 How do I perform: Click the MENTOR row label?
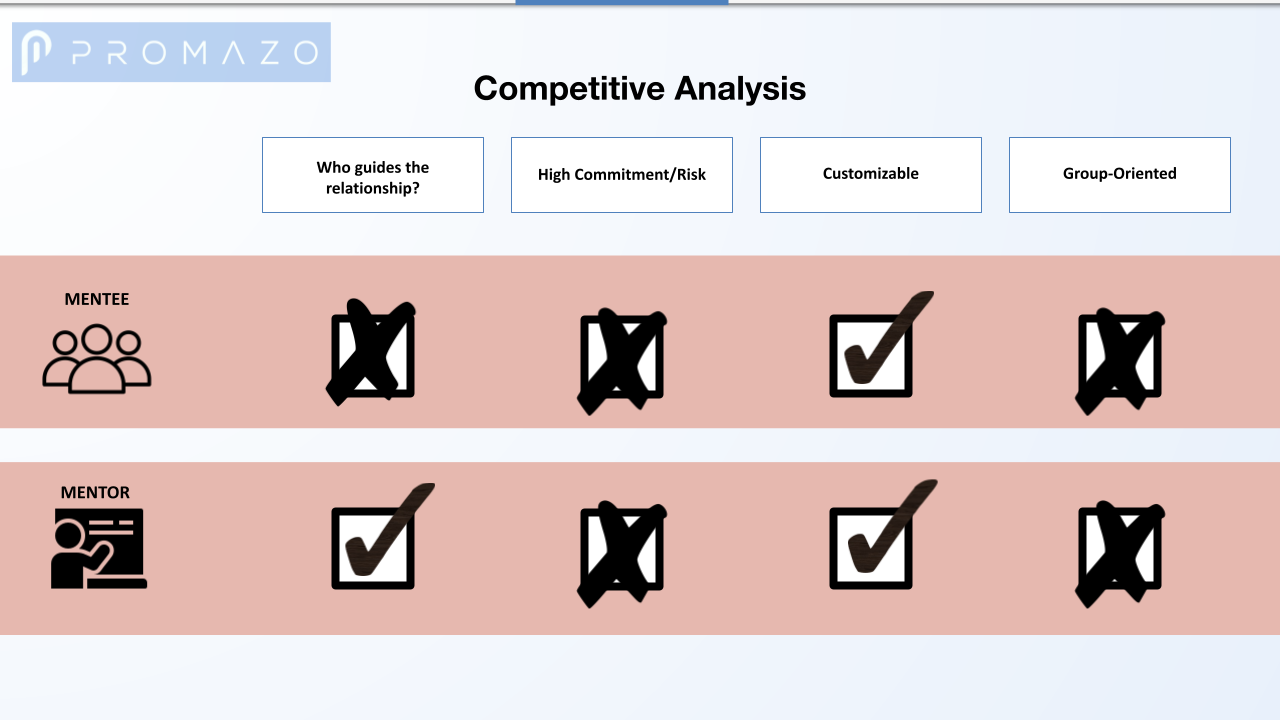click(x=95, y=492)
